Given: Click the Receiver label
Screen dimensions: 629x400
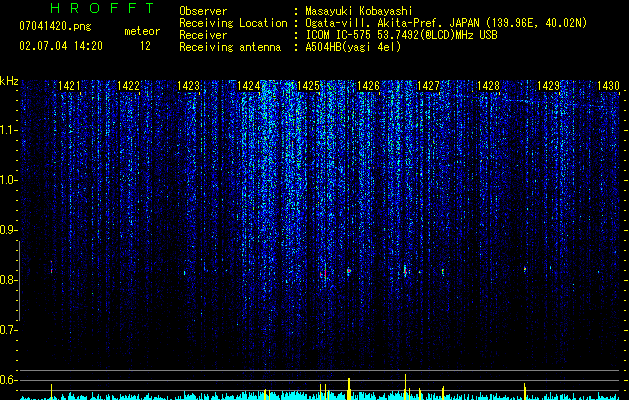Looking at the screenshot, I should (203, 35).
